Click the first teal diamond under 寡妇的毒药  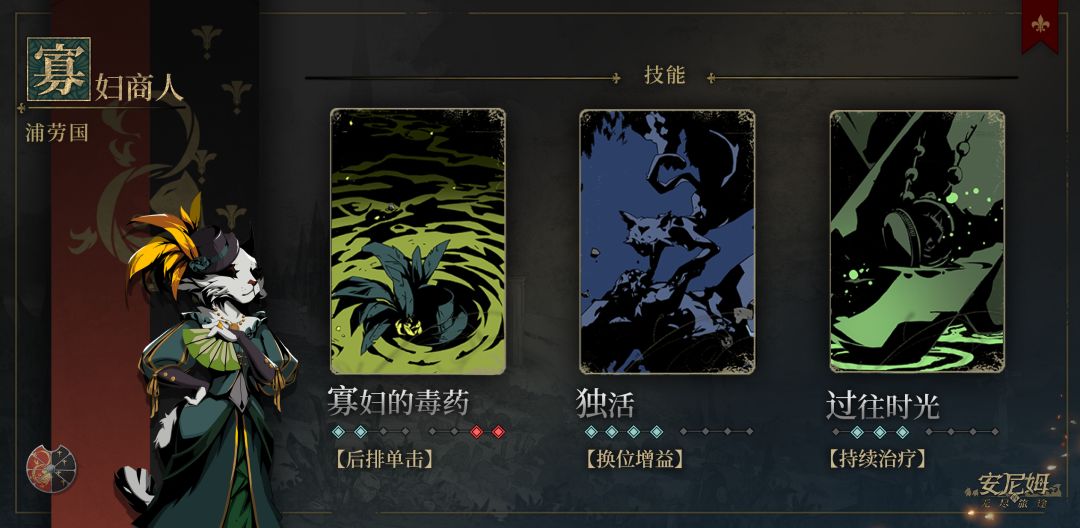coord(338,432)
